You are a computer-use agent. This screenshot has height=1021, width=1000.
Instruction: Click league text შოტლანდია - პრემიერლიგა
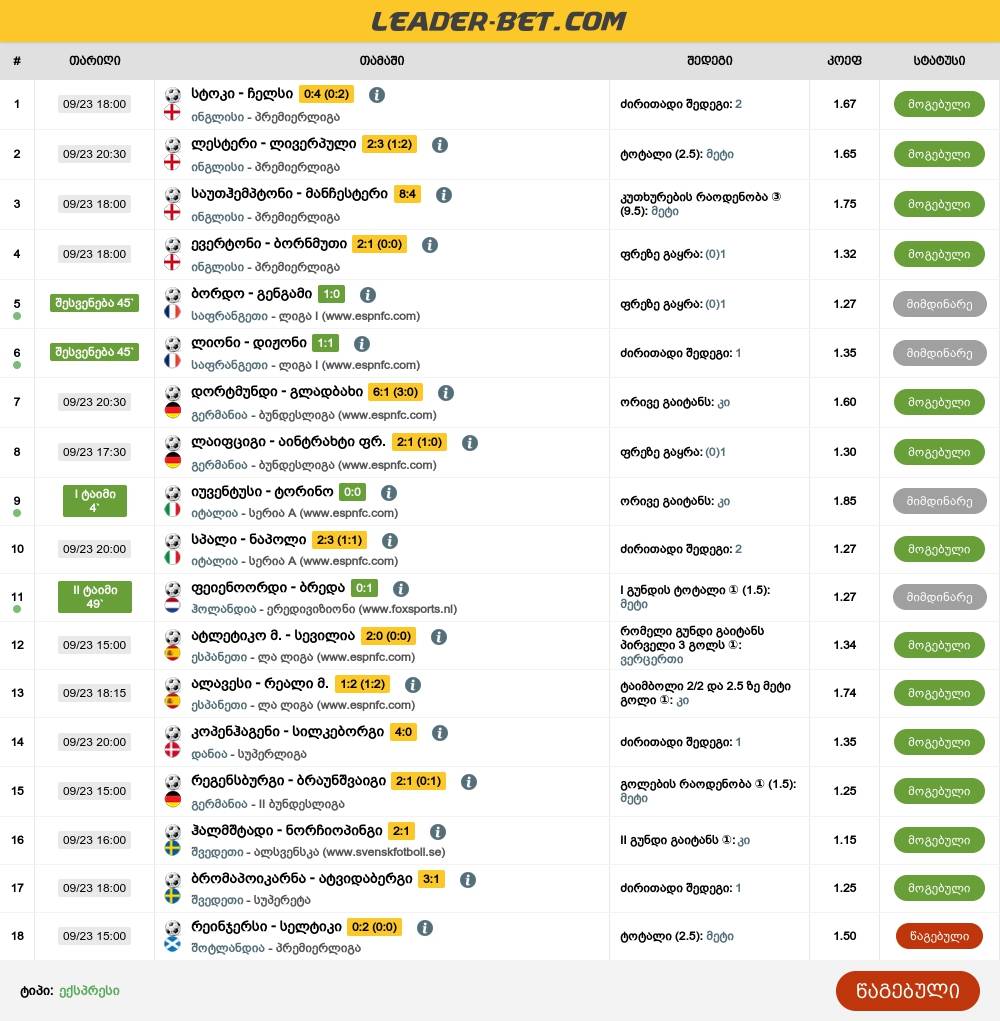[275, 948]
